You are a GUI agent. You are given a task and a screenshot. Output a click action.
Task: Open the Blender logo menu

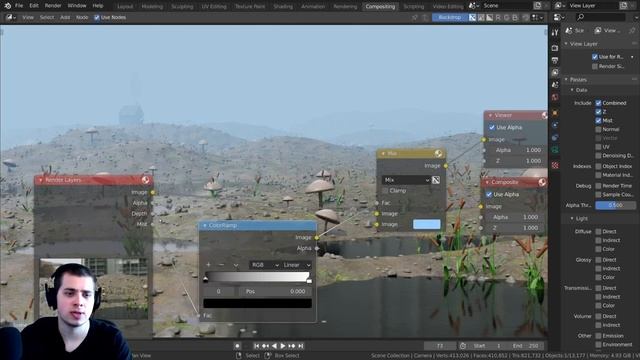pos(8,6)
